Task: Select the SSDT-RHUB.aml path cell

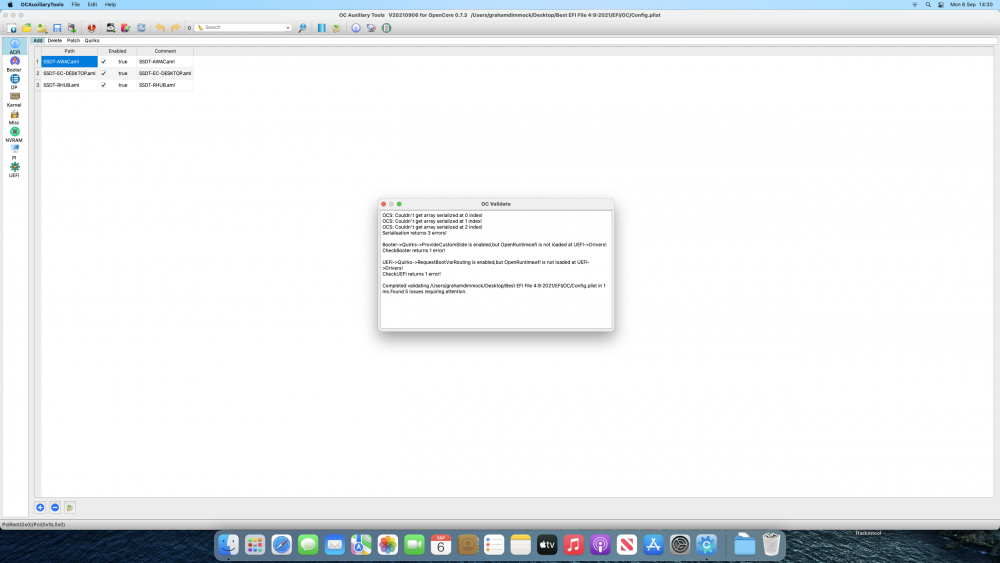Action: pyautogui.click(x=70, y=85)
